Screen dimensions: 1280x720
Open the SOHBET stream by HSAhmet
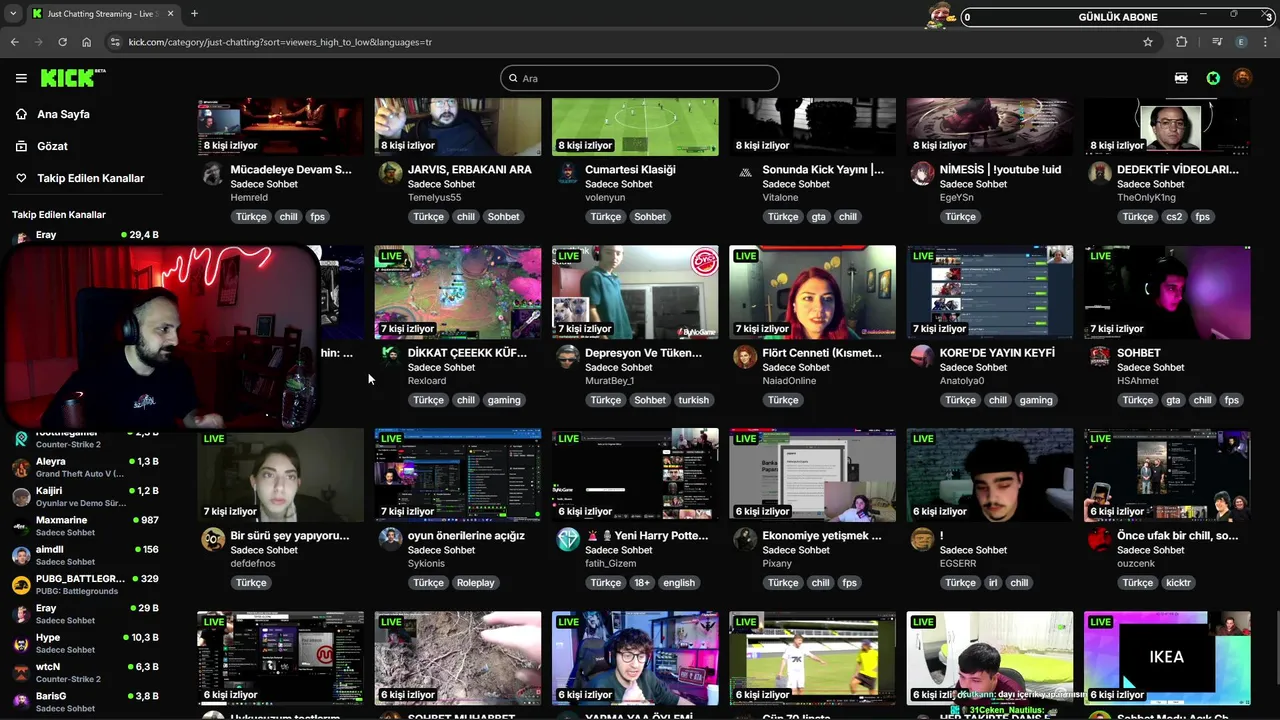click(x=1167, y=293)
